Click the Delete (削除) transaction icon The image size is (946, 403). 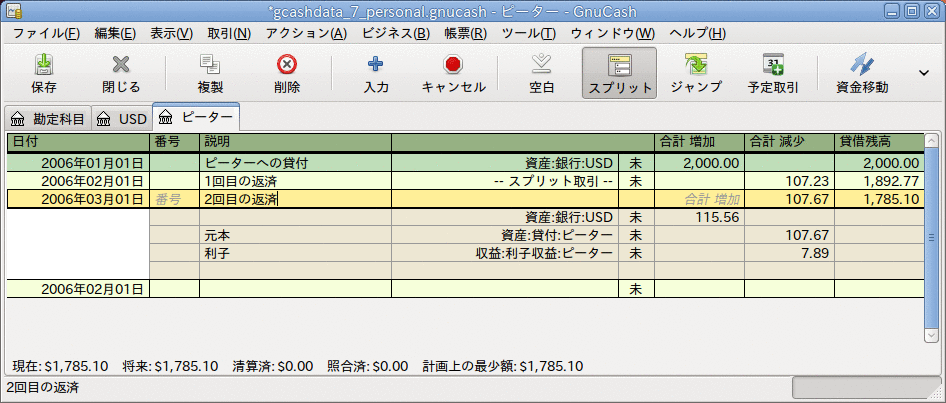point(287,74)
